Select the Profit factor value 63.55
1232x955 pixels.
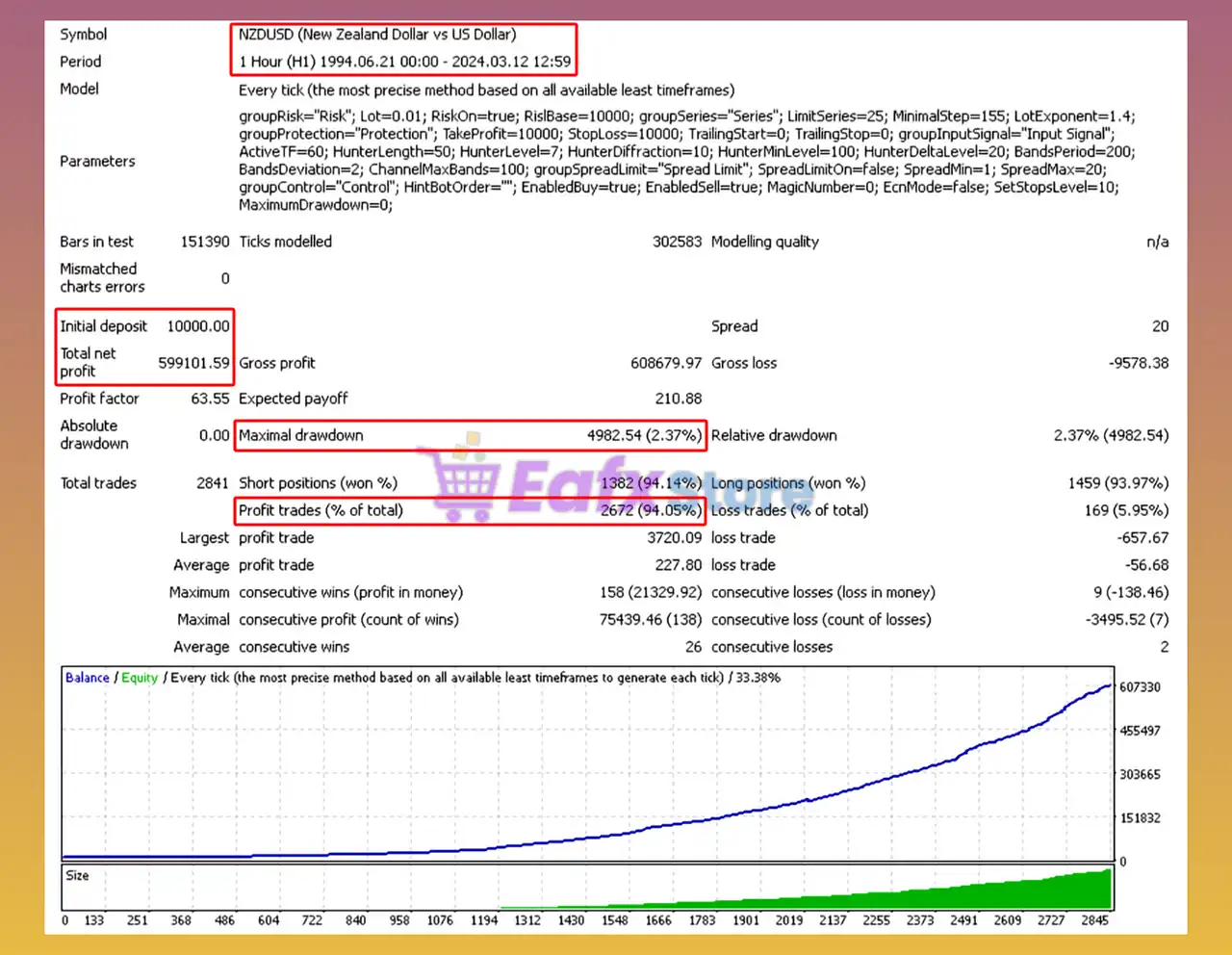210,399
